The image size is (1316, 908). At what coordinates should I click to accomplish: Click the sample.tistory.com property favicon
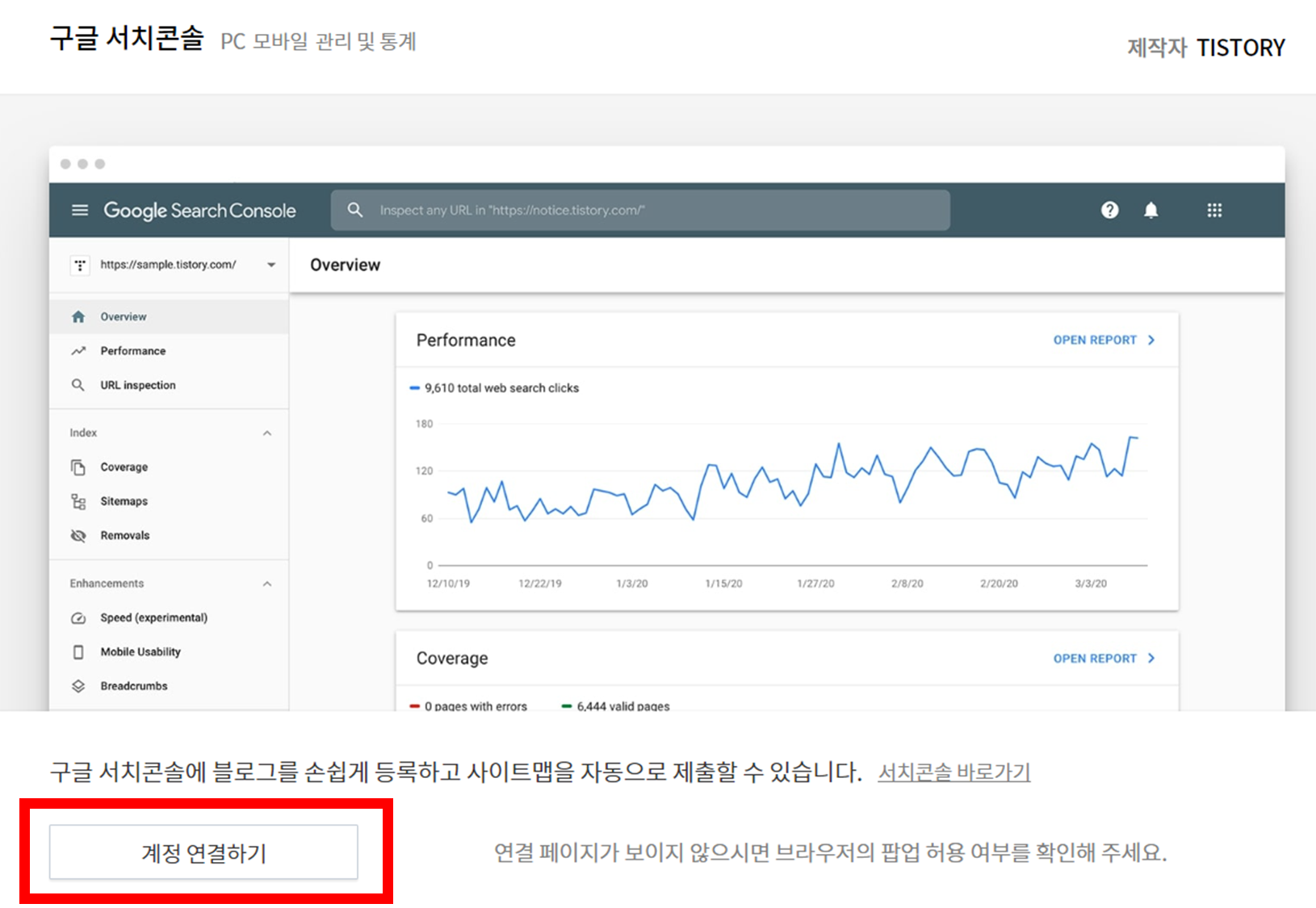(x=80, y=265)
